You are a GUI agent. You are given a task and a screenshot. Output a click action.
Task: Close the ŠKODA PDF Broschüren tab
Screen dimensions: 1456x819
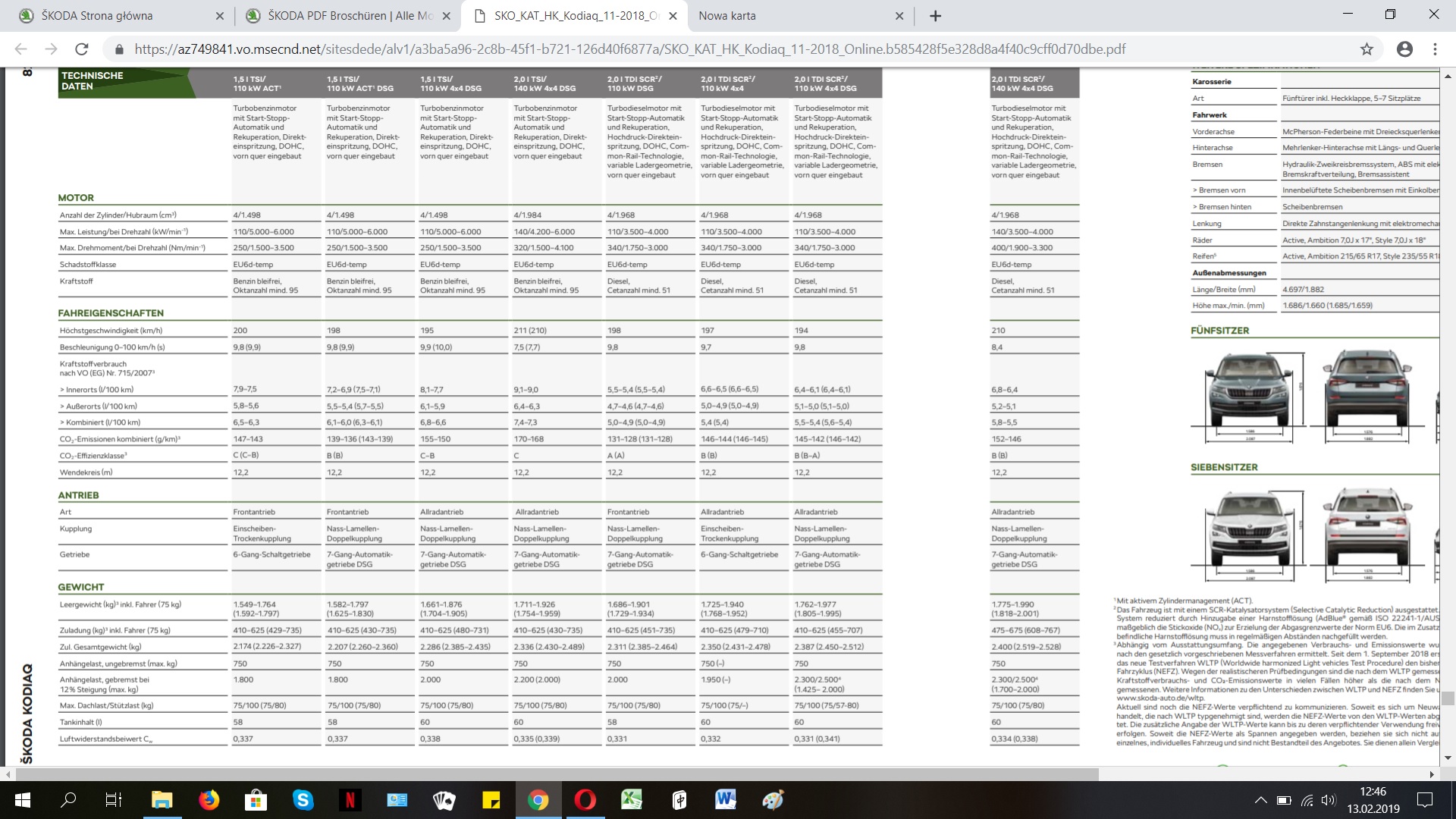446,16
